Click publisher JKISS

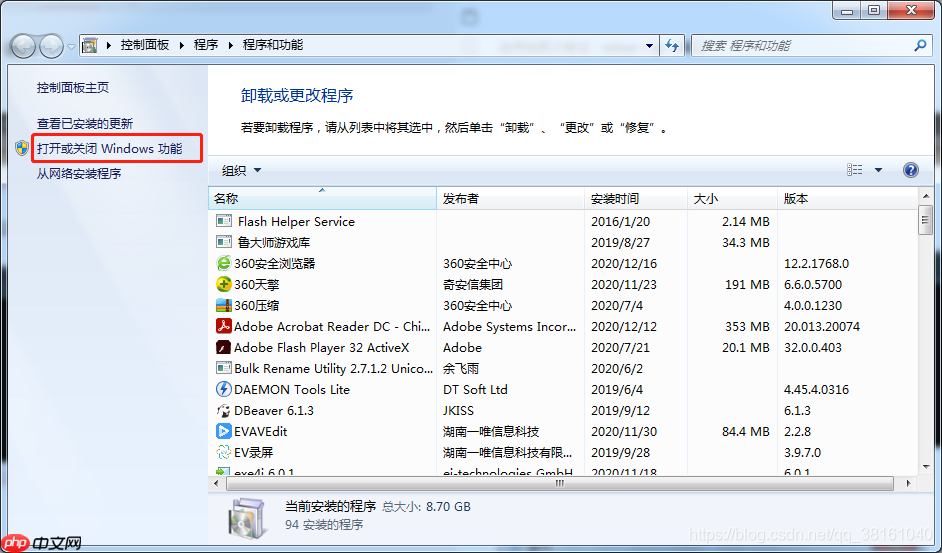tap(458, 411)
